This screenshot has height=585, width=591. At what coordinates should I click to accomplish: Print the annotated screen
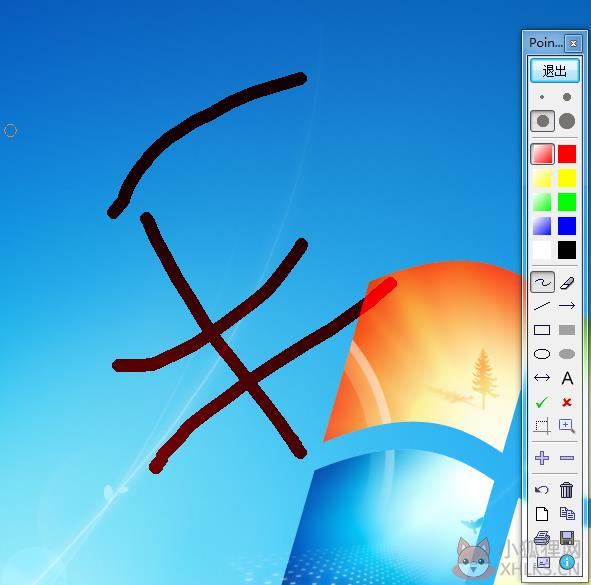(542, 538)
